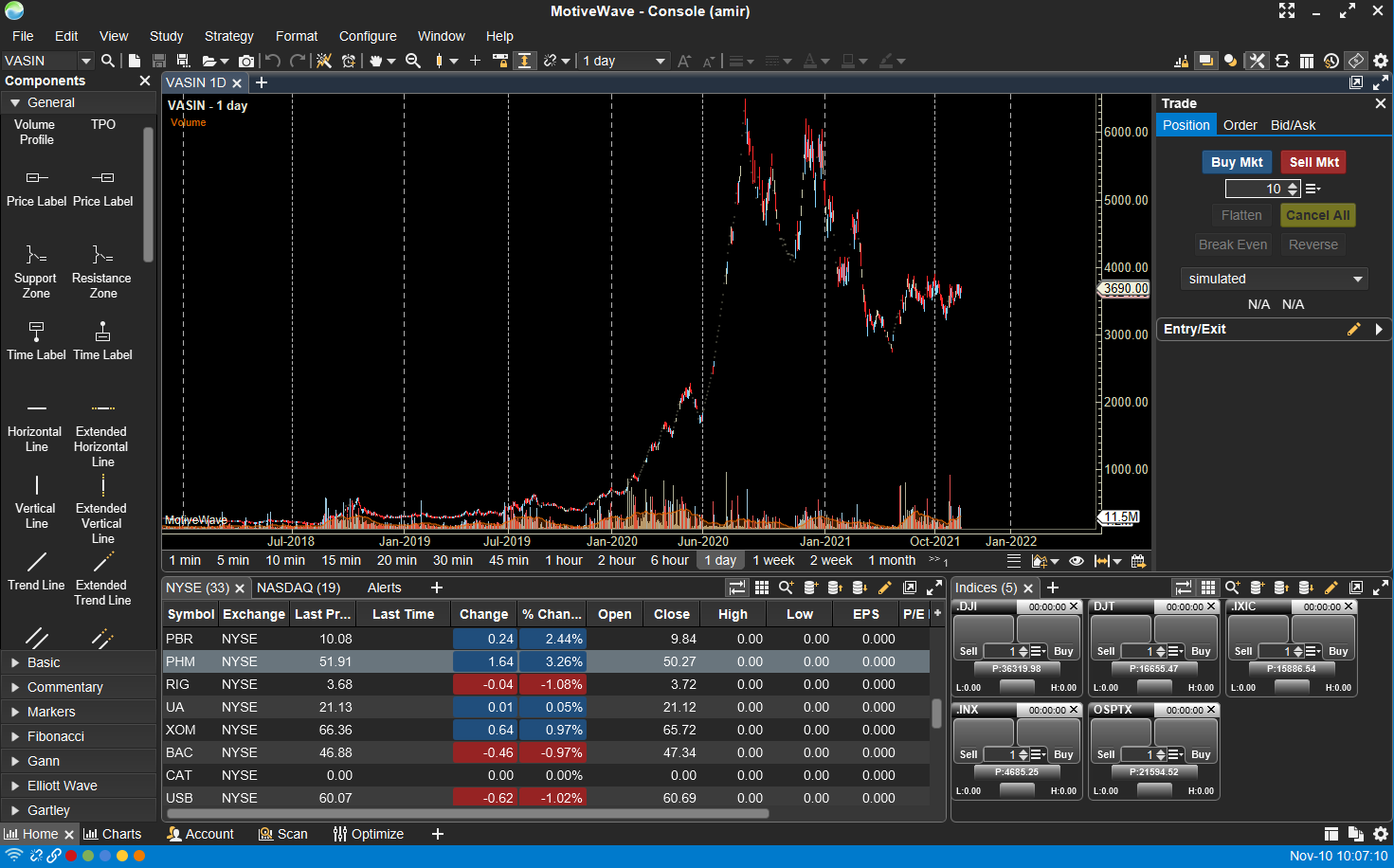Toggle the chat windows icon in top-right toolbar
This screenshot has height=868, width=1394.
click(x=1205, y=61)
